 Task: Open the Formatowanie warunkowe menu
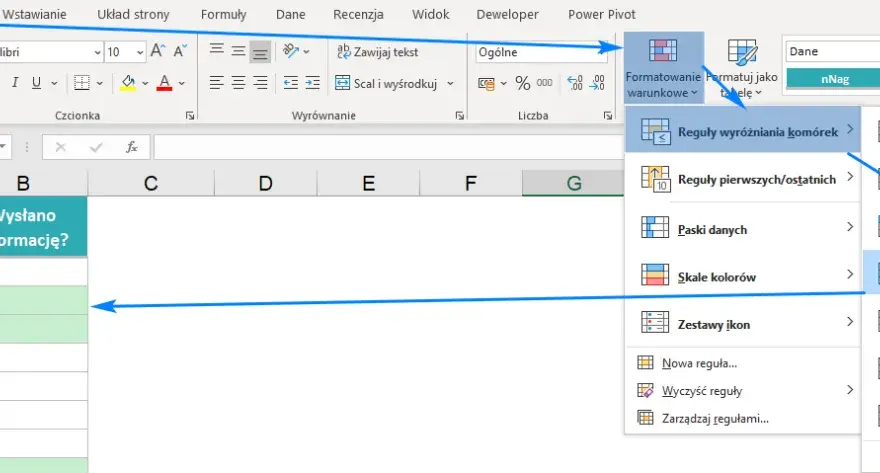(663, 68)
